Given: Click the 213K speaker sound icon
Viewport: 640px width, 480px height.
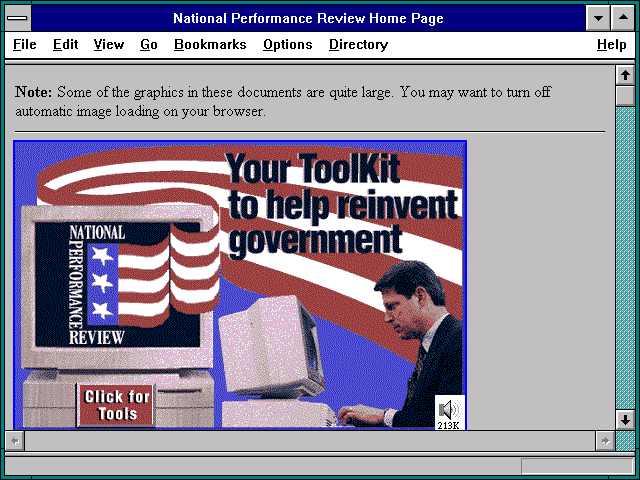Looking at the screenshot, I should [450, 412].
